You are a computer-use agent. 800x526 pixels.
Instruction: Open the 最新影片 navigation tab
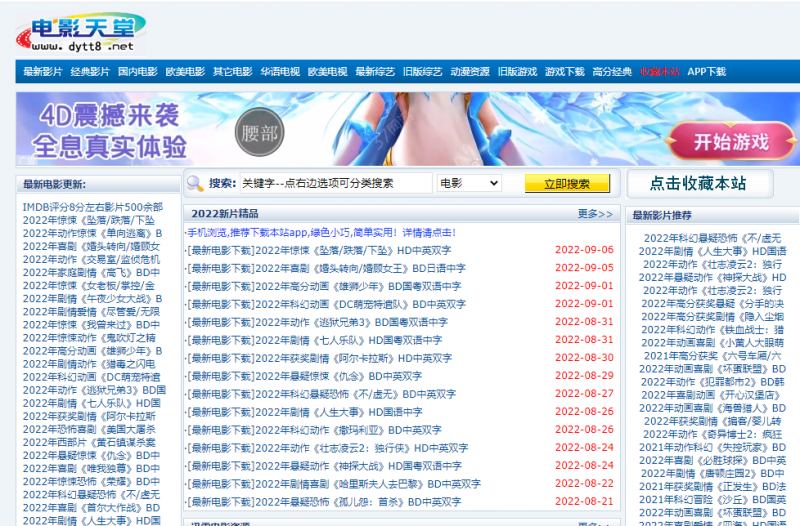click(x=43, y=72)
